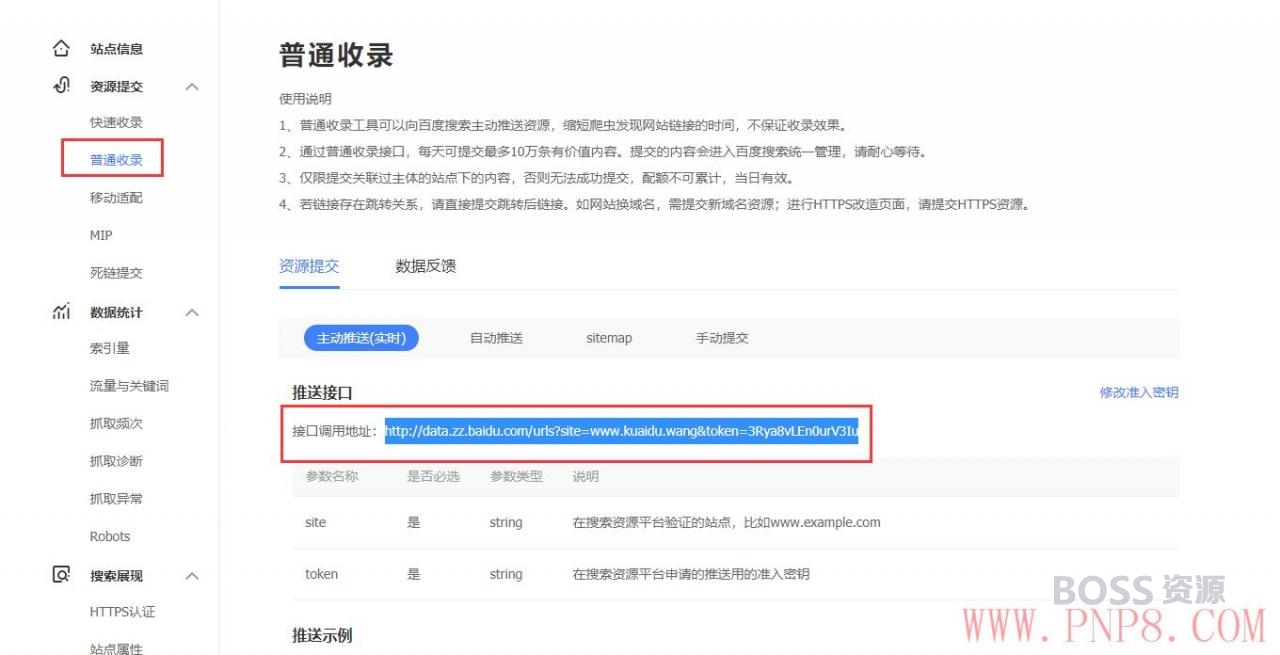This screenshot has width=1280, height=655.
Task: Click usage note 2 about 10万条
Action: 604,152
